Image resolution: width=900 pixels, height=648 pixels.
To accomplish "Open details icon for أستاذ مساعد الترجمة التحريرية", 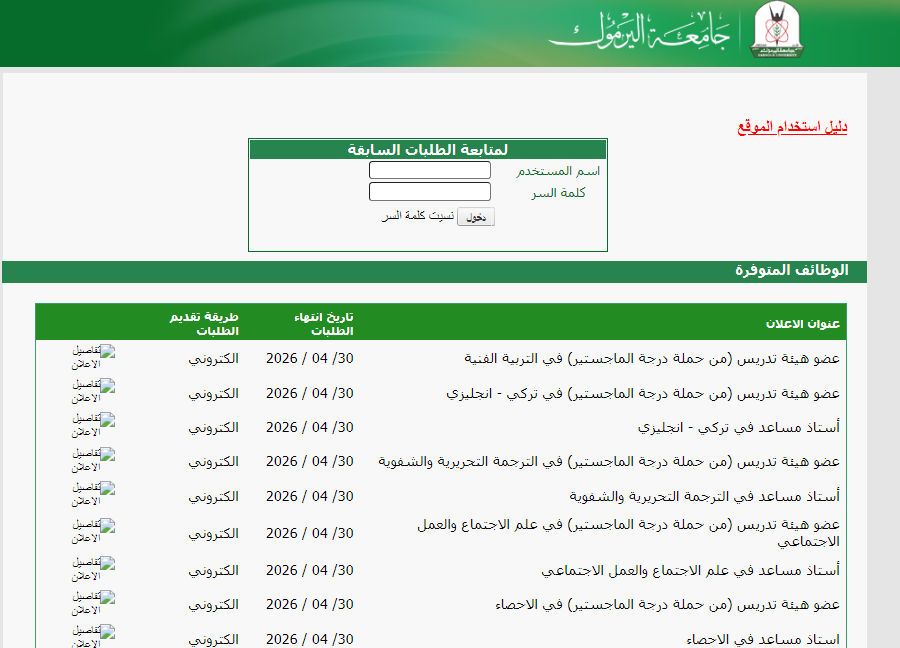I will (94, 495).
